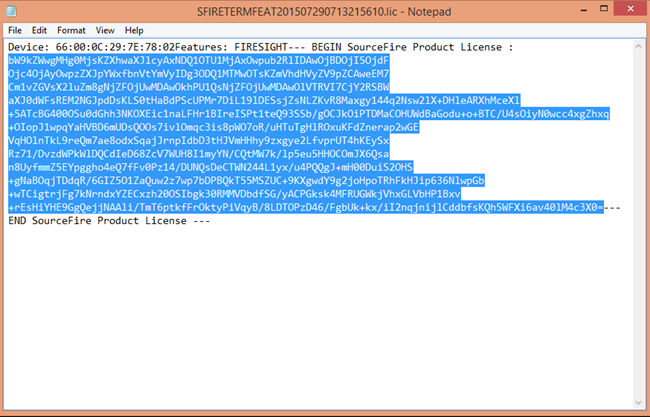Click the line starting with +rEsHiYHE9
This screenshot has height=417, width=650.
(314, 207)
